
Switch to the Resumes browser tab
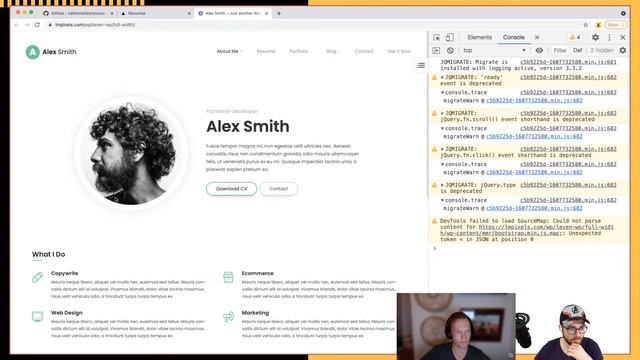point(155,13)
